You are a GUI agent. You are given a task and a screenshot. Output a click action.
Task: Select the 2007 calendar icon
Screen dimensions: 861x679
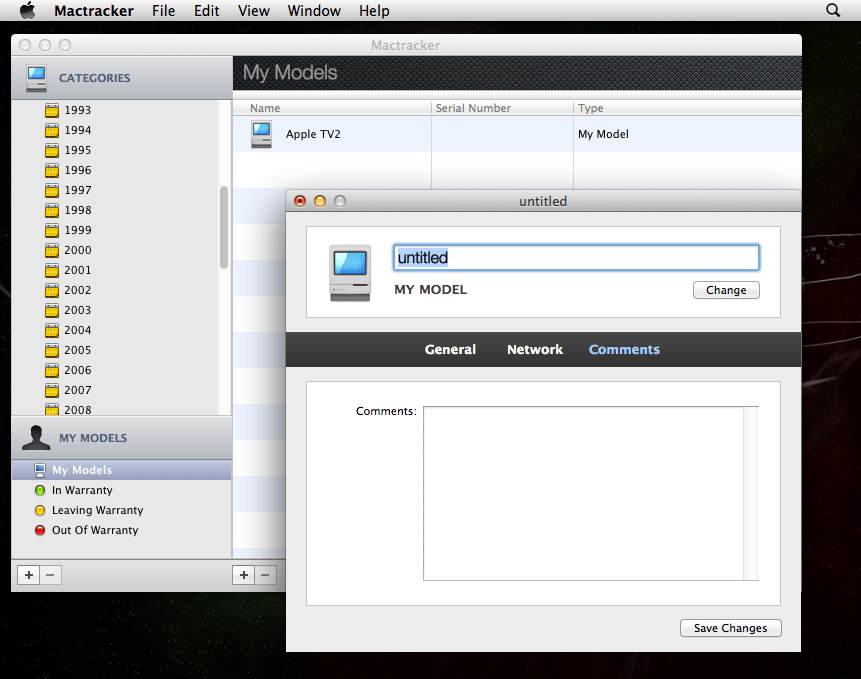[x=52, y=390]
